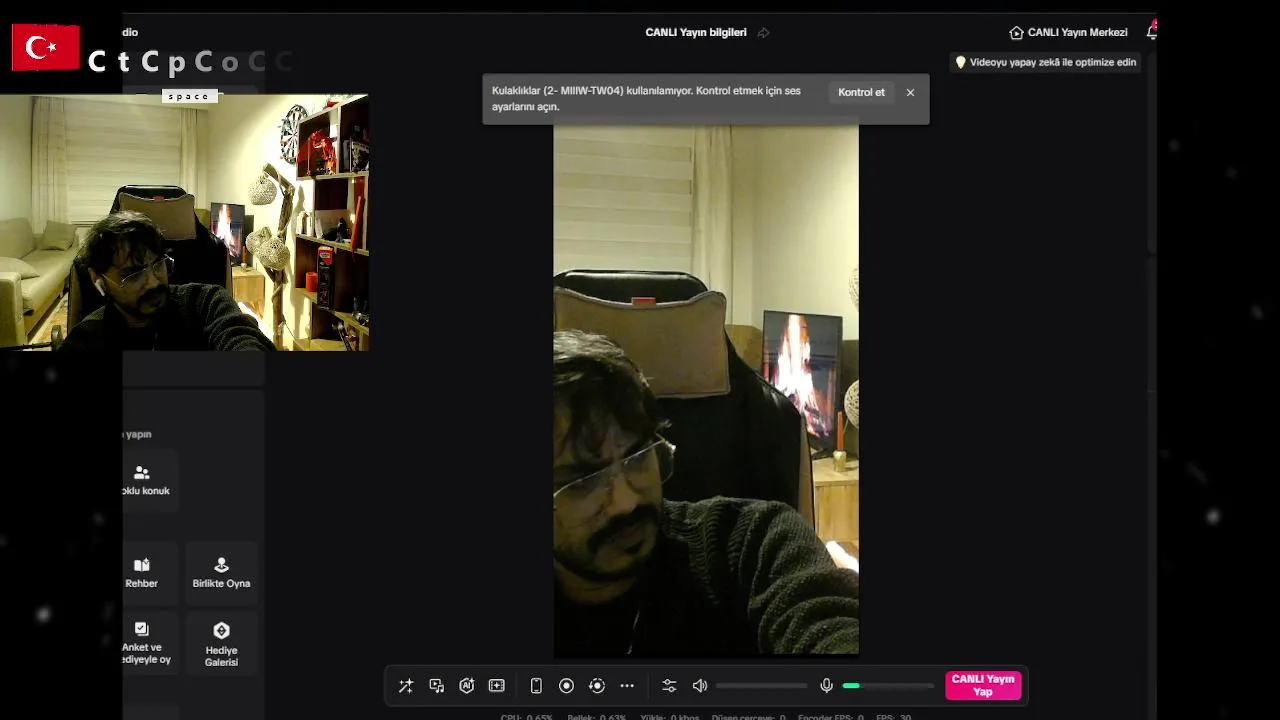1280x720 pixels.
Task: Open CANLI Yayın Merkezi link
Action: 1077,33
